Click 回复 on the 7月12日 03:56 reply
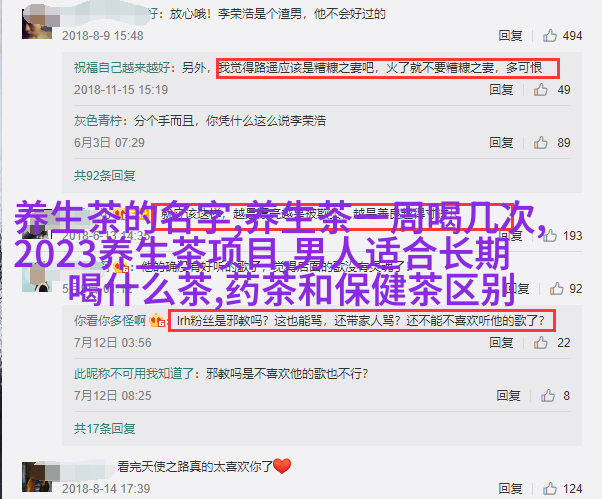The image size is (602, 499). (x=501, y=342)
